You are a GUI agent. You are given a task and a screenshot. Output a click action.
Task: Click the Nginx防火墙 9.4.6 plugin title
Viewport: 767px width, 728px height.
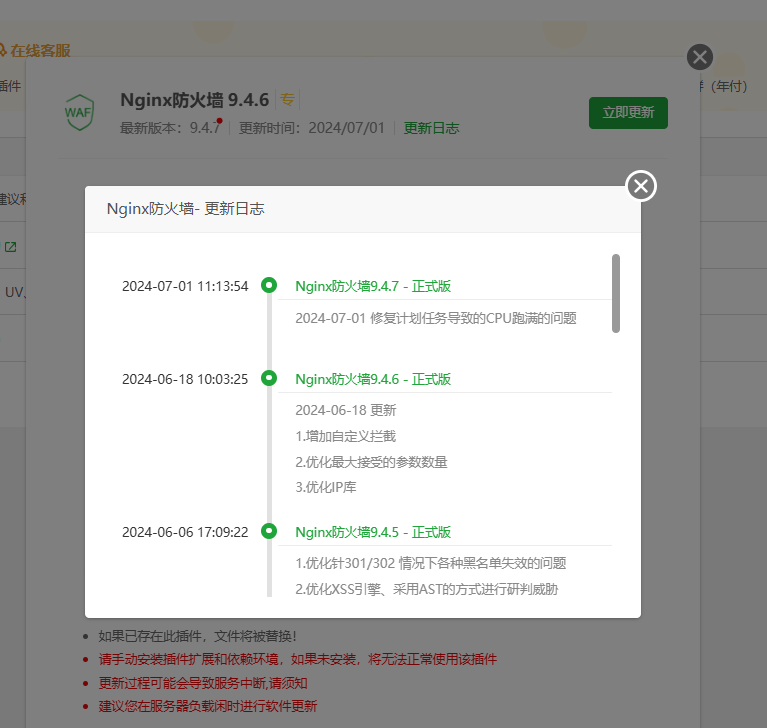coord(195,100)
